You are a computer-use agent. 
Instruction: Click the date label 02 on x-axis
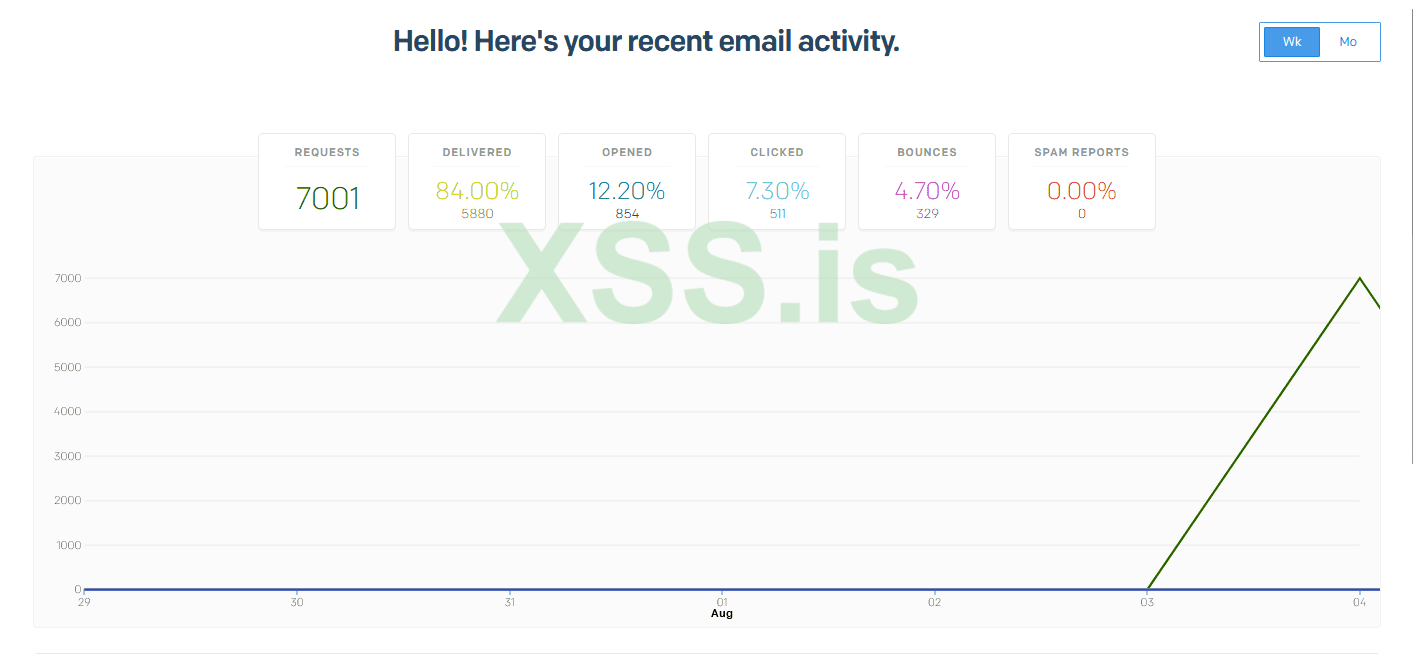(934, 602)
